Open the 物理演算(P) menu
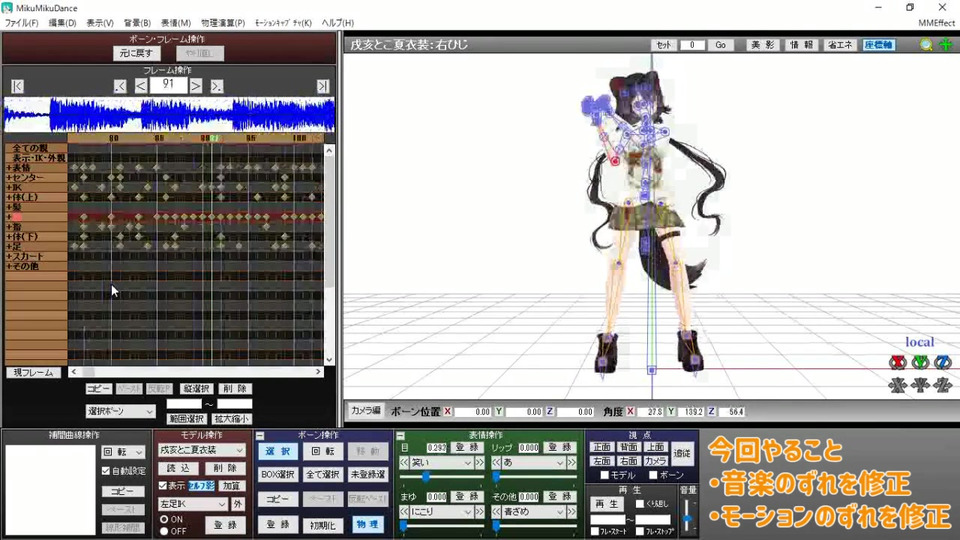This screenshot has height=540, width=960. 223,23
